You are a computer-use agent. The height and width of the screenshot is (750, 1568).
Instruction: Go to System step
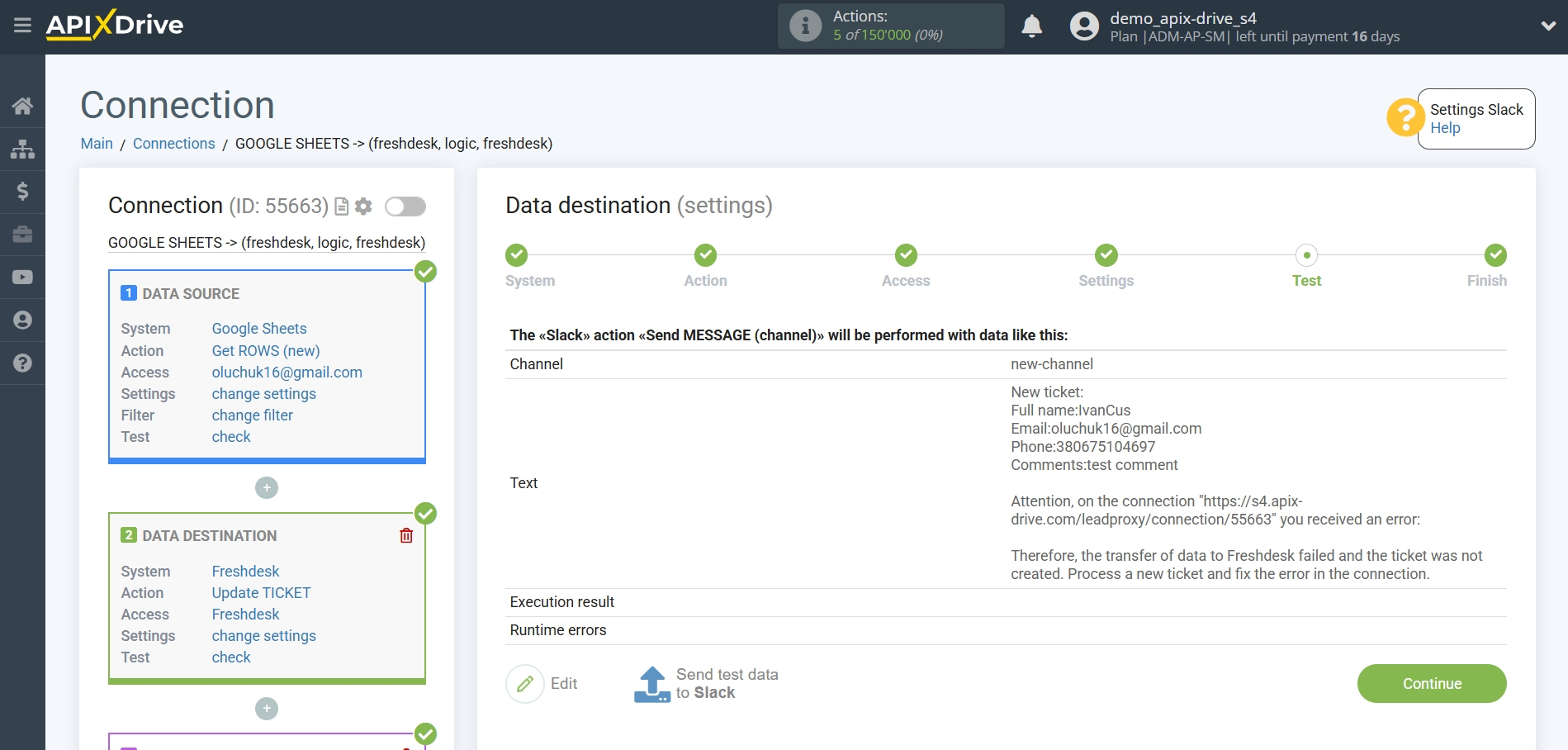(x=517, y=255)
